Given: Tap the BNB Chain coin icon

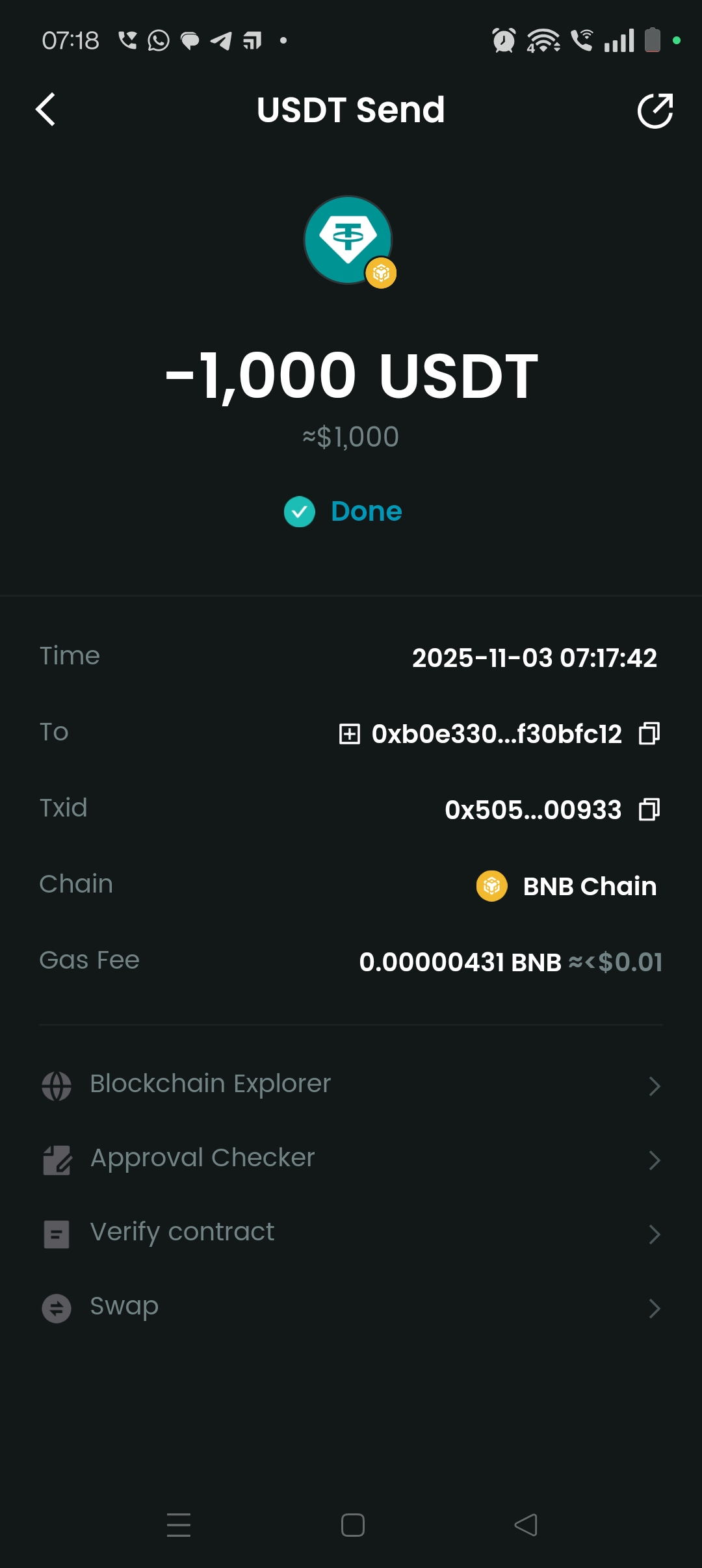Looking at the screenshot, I should [x=492, y=885].
